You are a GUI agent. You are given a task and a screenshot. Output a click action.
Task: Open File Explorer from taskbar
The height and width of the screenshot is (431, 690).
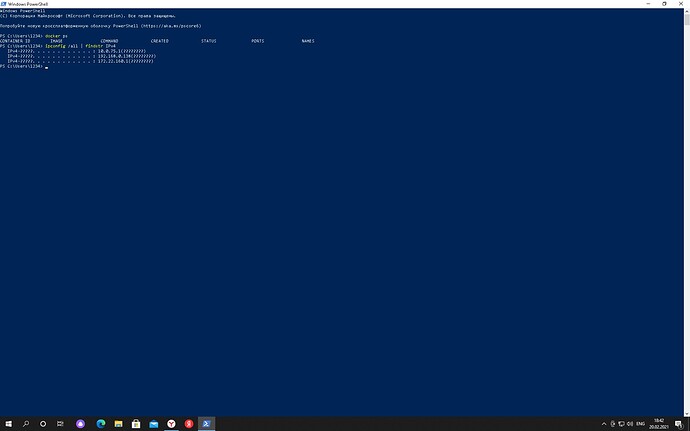pyautogui.click(x=118, y=424)
